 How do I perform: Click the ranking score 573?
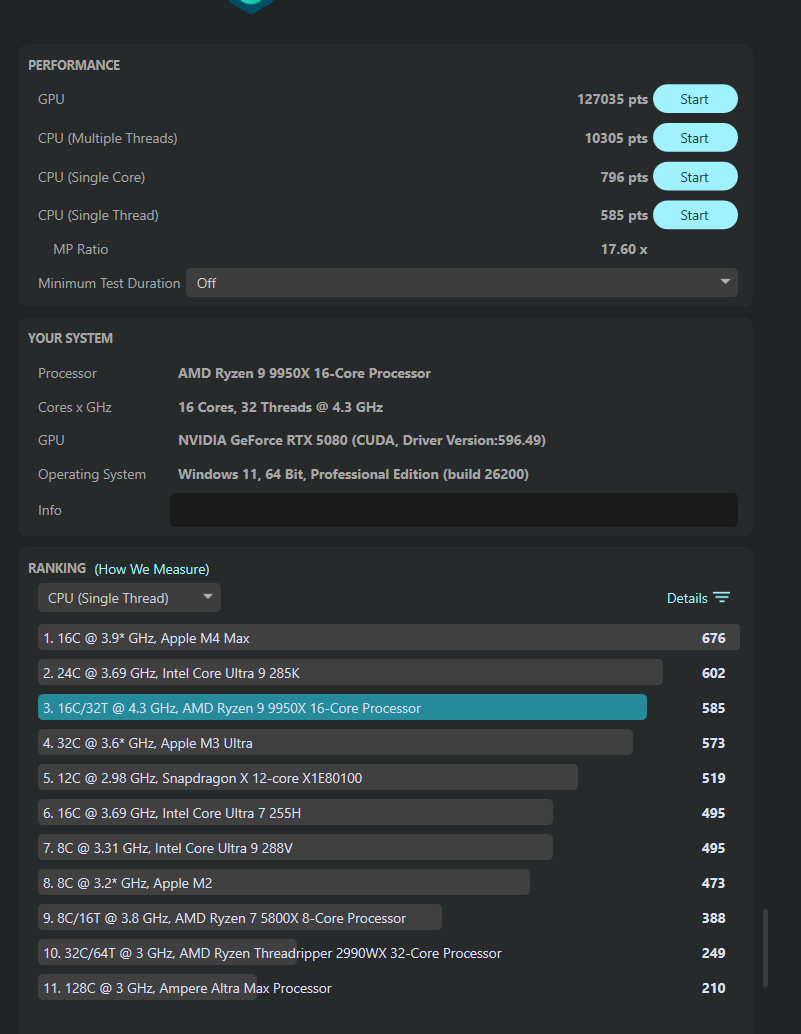pos(713,743)
